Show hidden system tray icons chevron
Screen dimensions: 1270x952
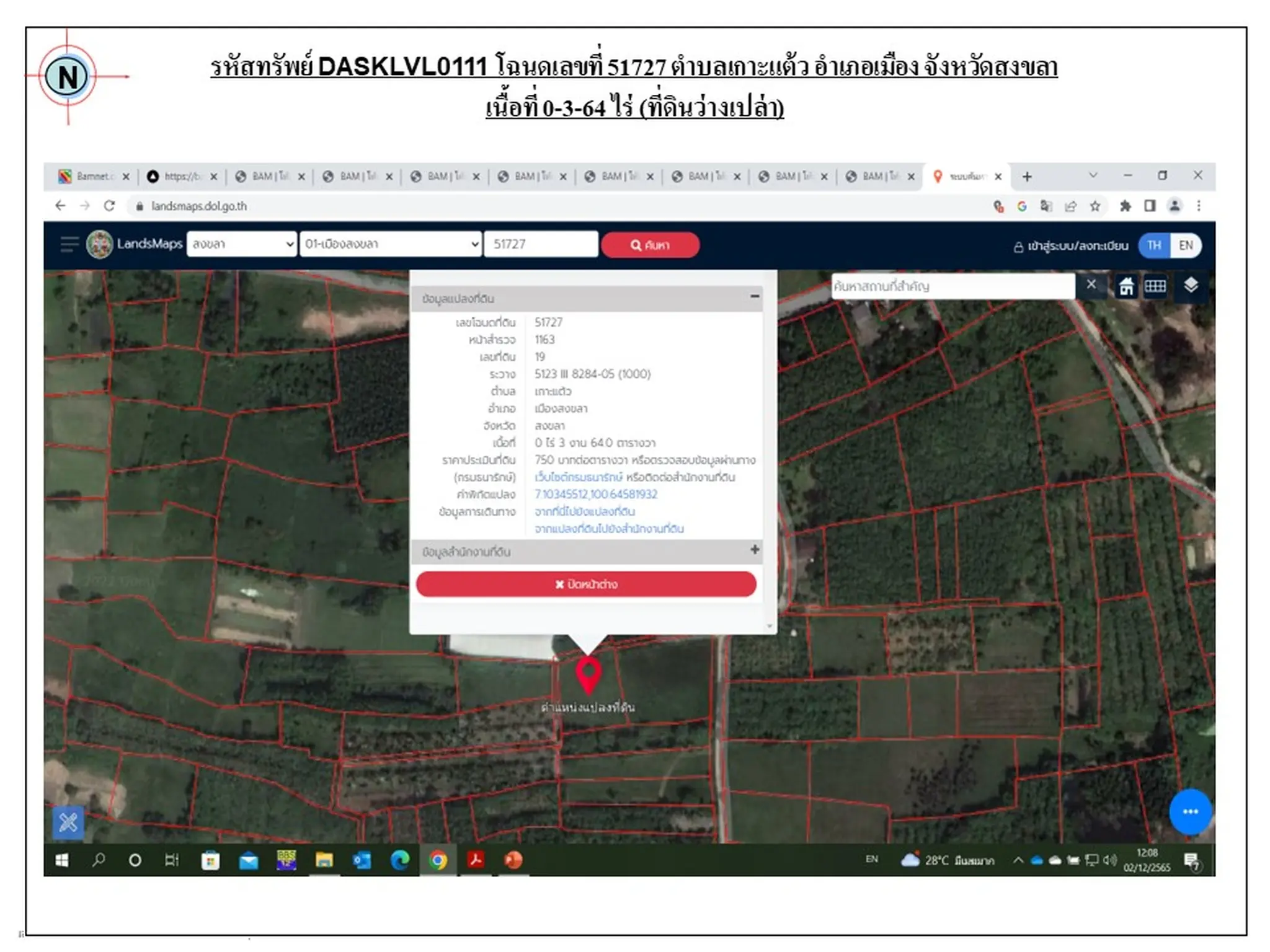click(1018, 860)
